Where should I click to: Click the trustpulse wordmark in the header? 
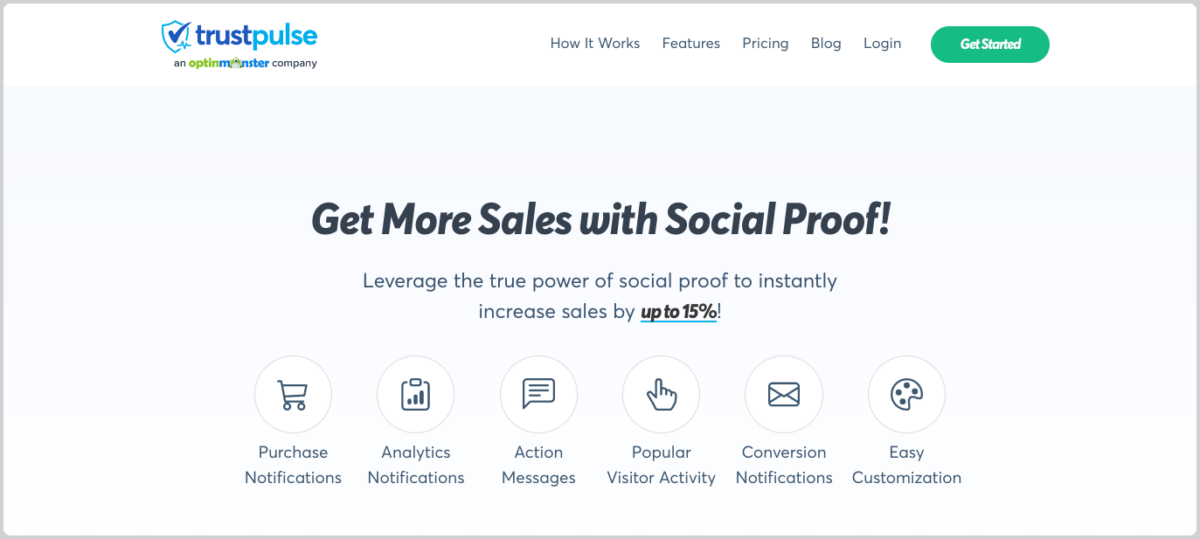click(x=257, y=37)
